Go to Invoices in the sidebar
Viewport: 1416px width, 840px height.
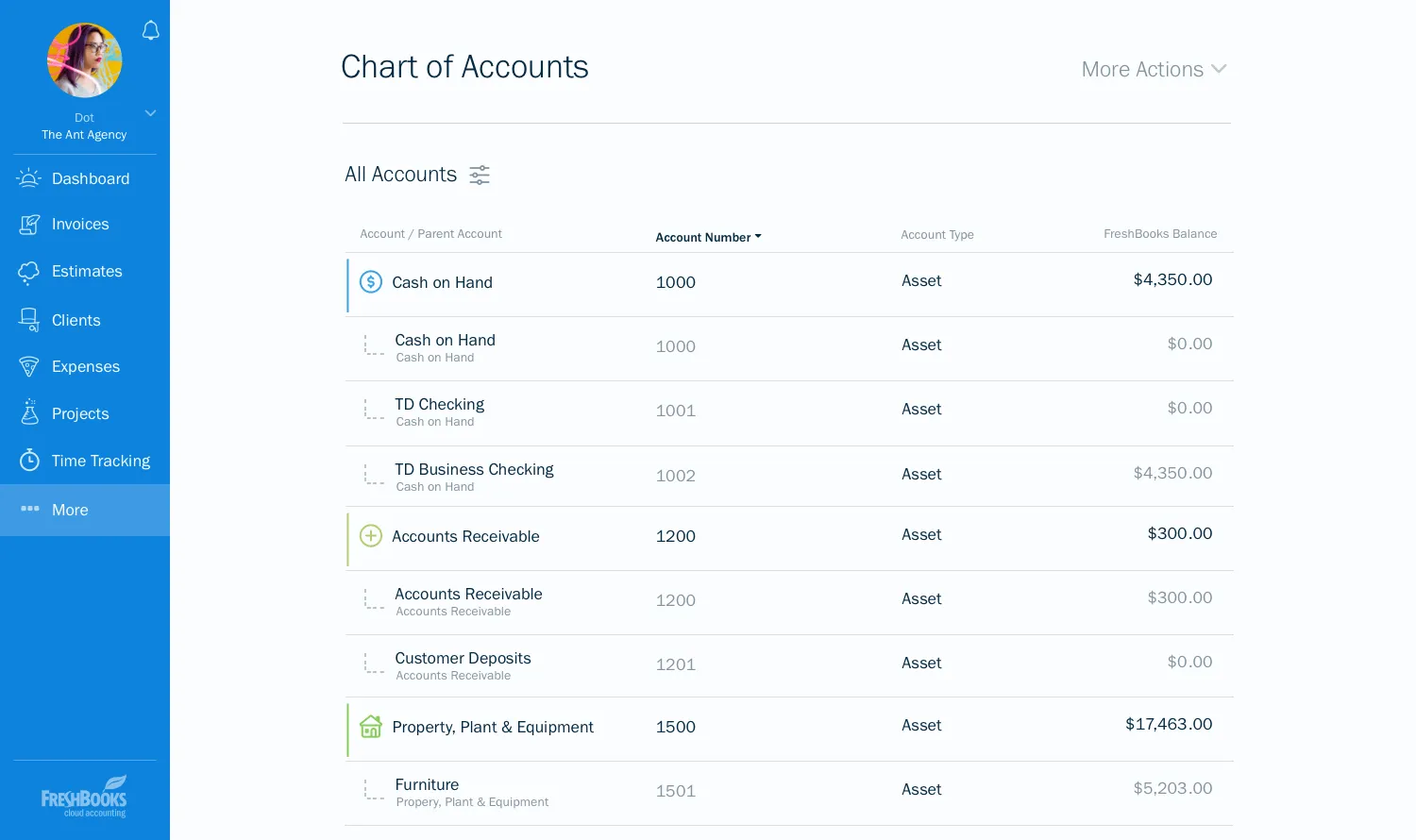click(80, 224)
